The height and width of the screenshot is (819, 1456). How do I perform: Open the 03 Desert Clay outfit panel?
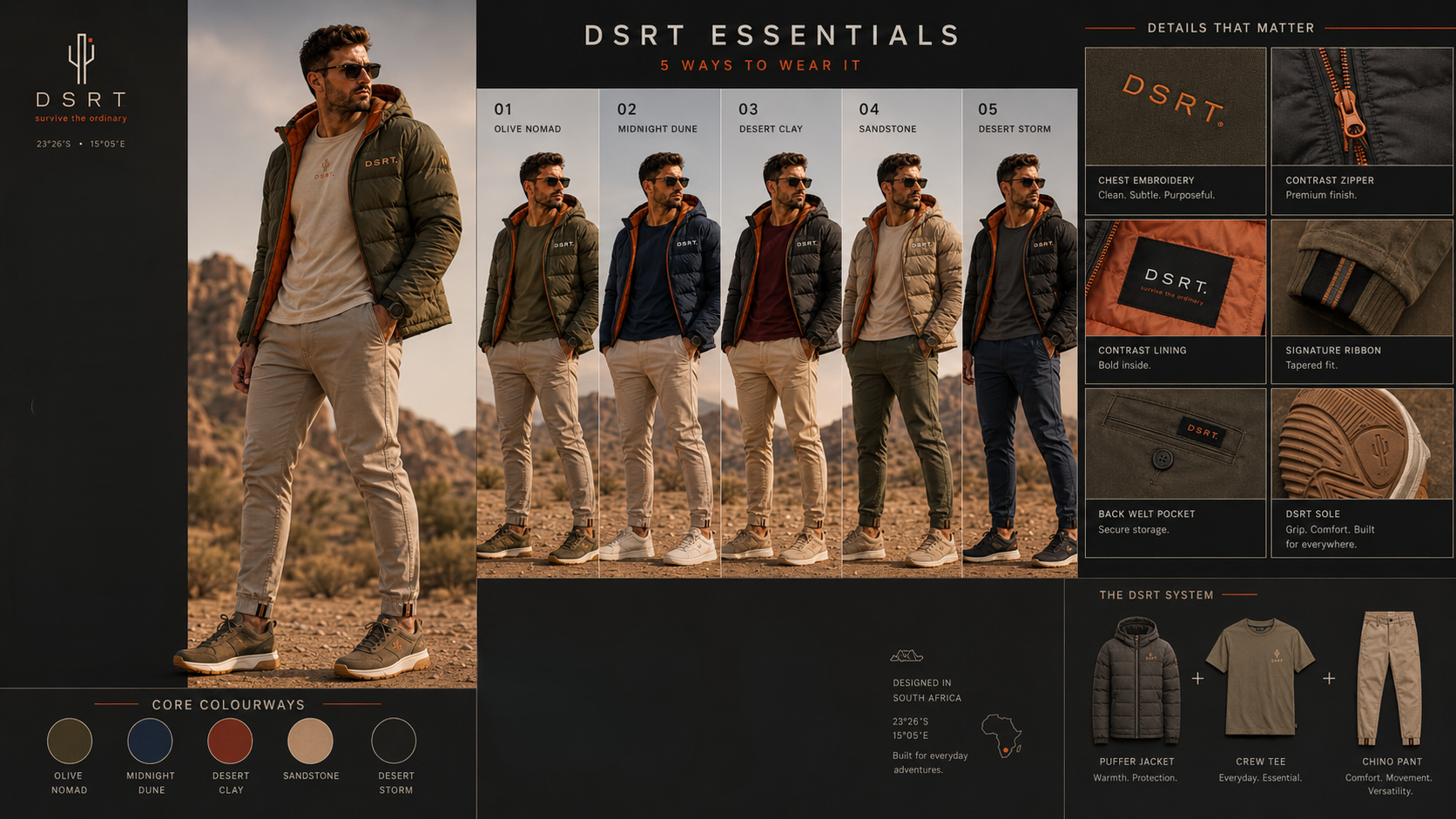point(781,332)
